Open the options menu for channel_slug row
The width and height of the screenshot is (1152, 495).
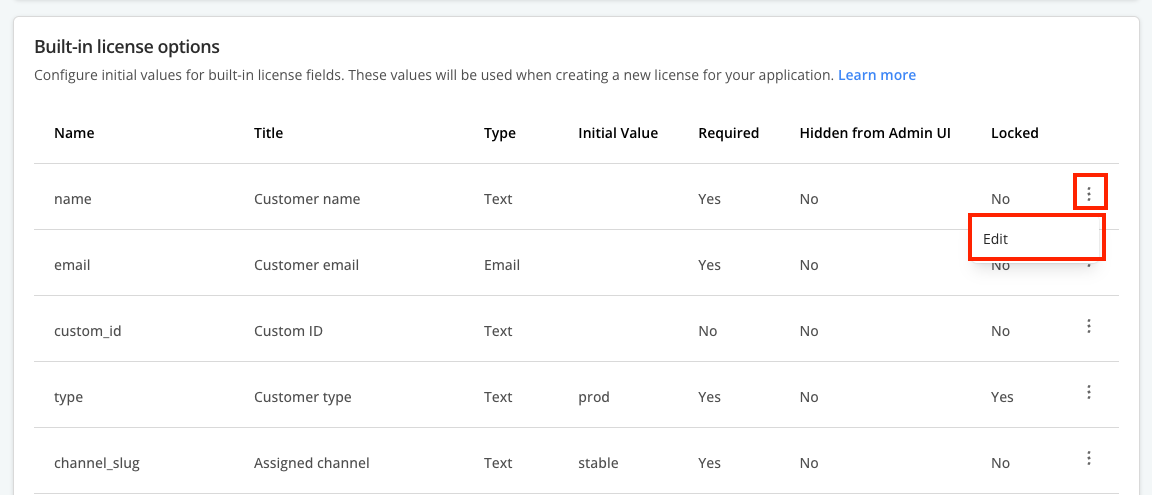coord(1089,458)
